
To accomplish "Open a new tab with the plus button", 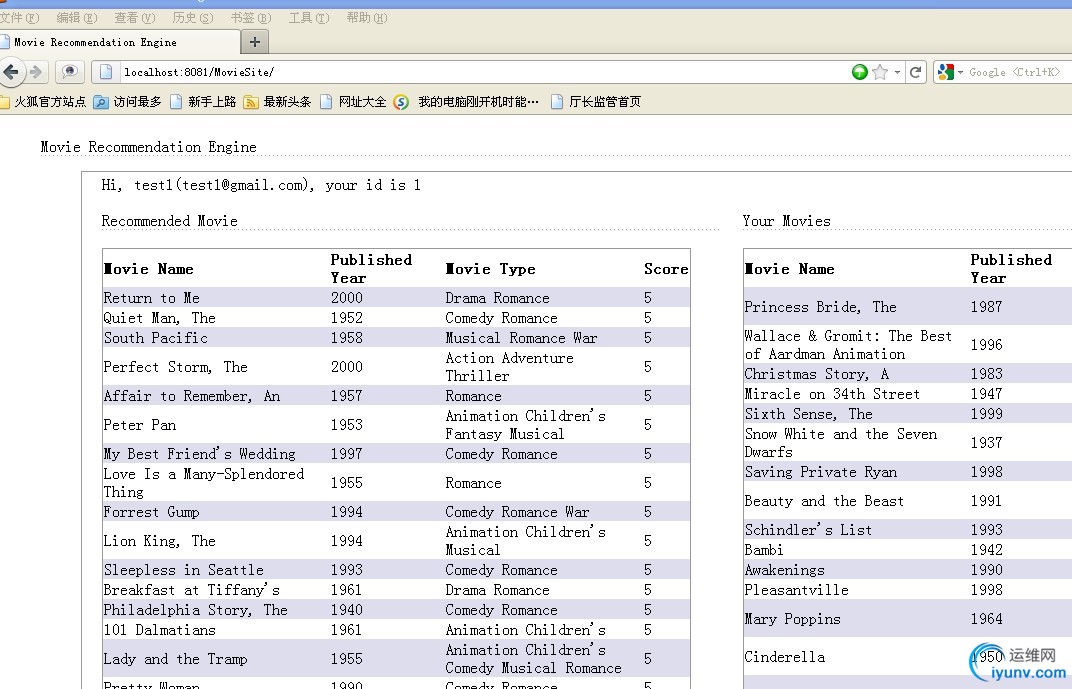I will (x=255, y=42).
